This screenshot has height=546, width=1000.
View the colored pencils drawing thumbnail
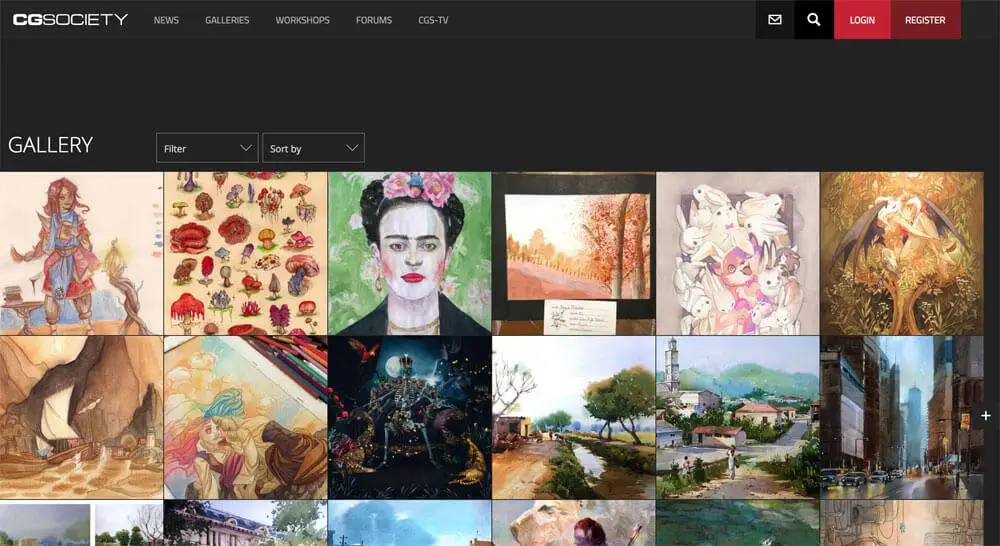click(246, 417)
